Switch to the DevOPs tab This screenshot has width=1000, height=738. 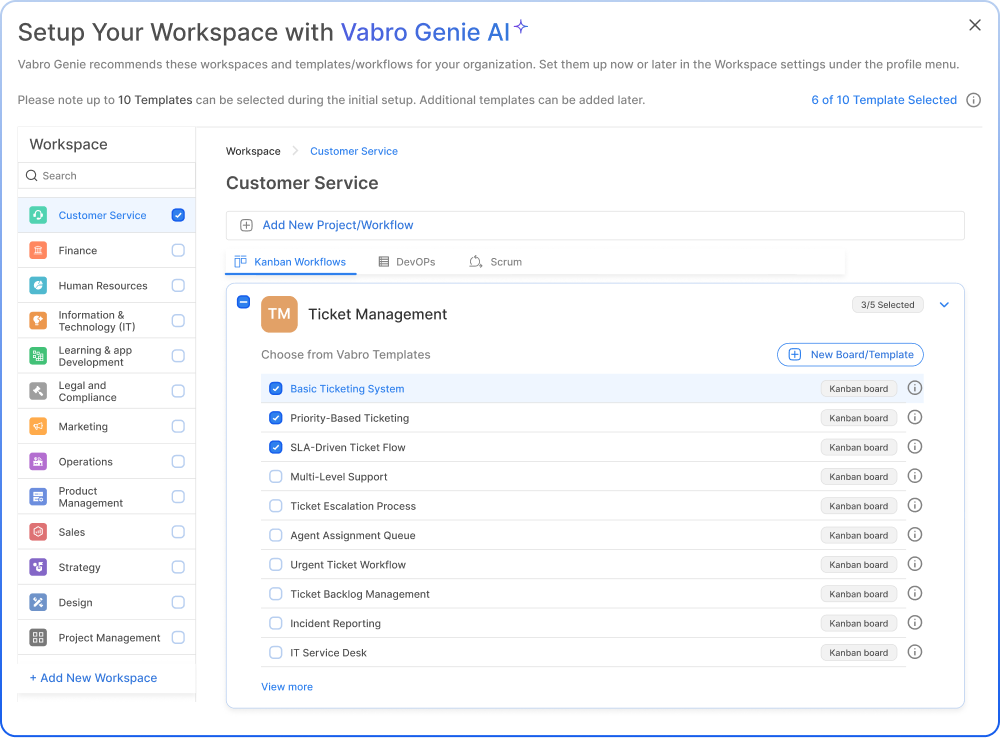407,262
